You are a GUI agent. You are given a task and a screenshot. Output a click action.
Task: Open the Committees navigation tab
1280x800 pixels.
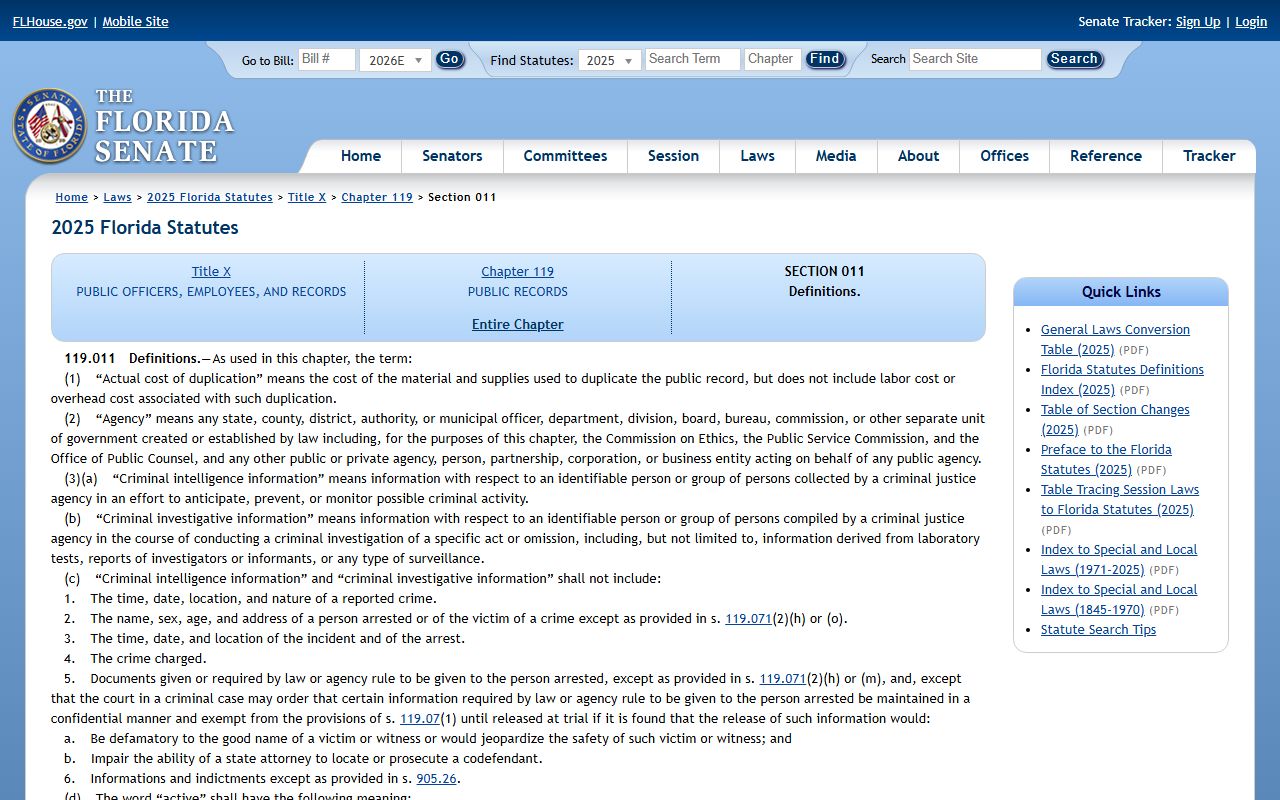pyautogui.click(x=565, y=156)
